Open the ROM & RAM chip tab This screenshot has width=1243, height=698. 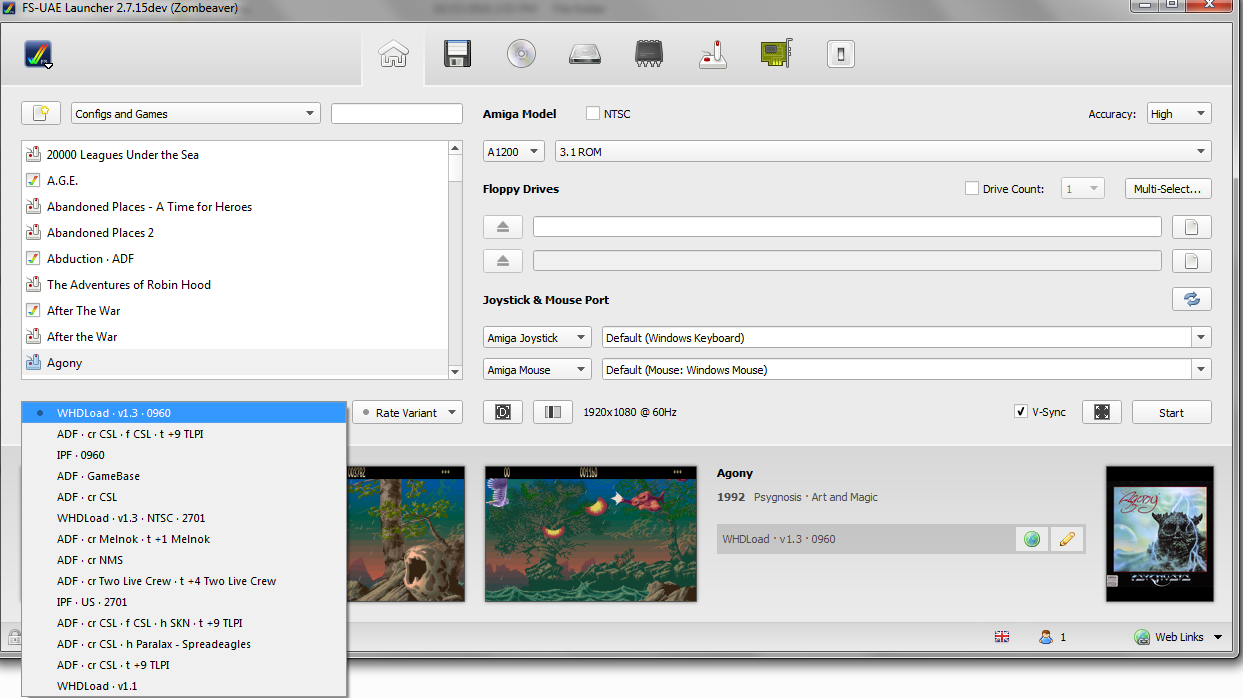click(649, 54)
